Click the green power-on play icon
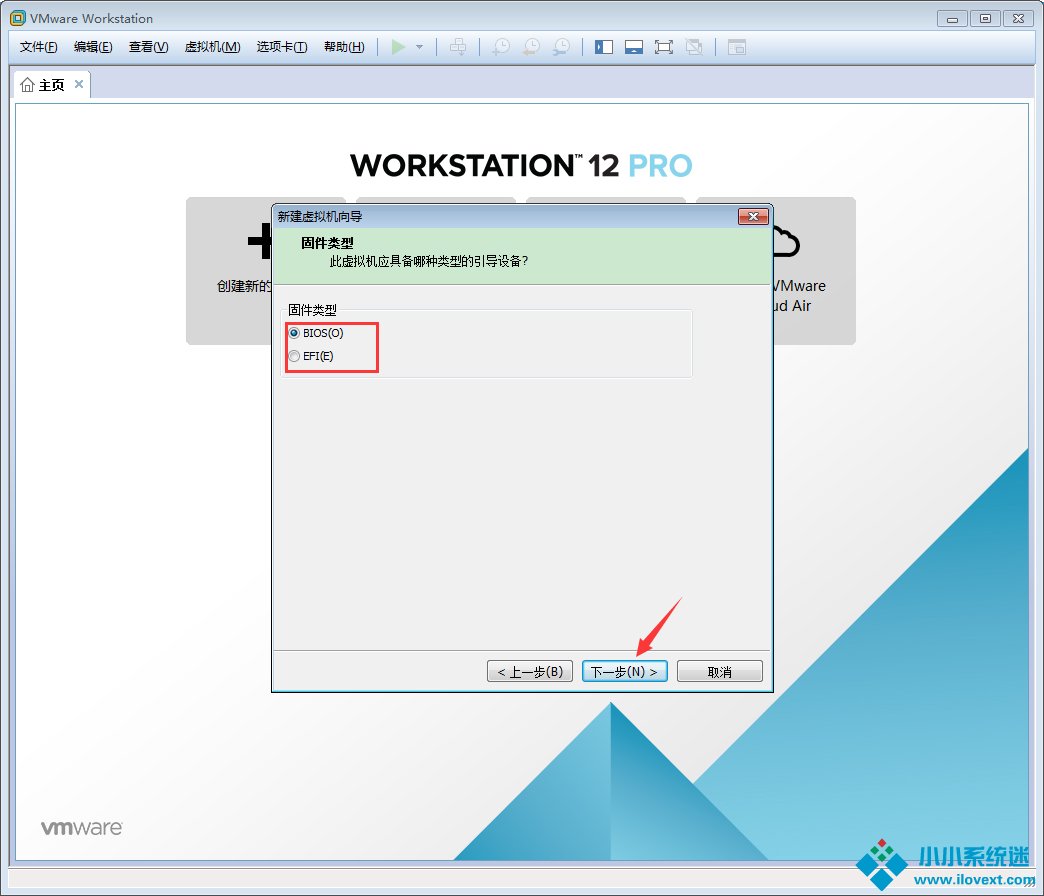 [x=398, y=47]
